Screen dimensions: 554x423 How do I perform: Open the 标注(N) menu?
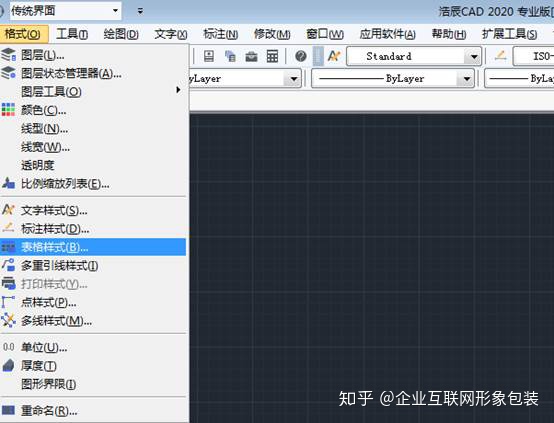coord(220,34)
